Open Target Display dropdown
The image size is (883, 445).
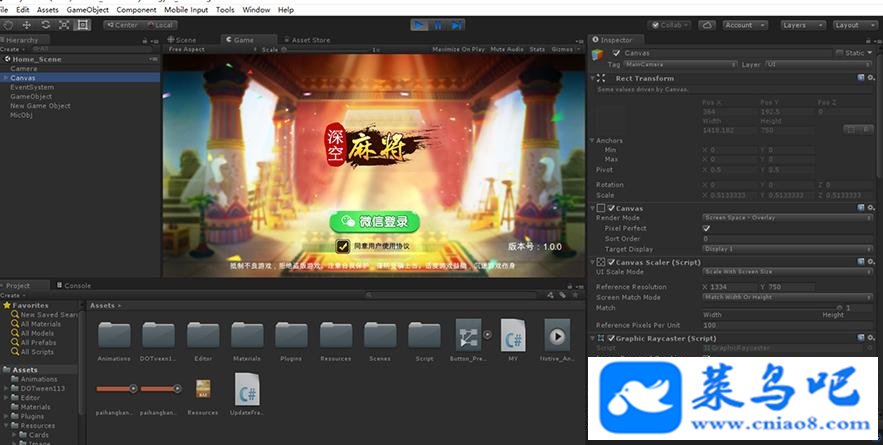click(788, 249)
